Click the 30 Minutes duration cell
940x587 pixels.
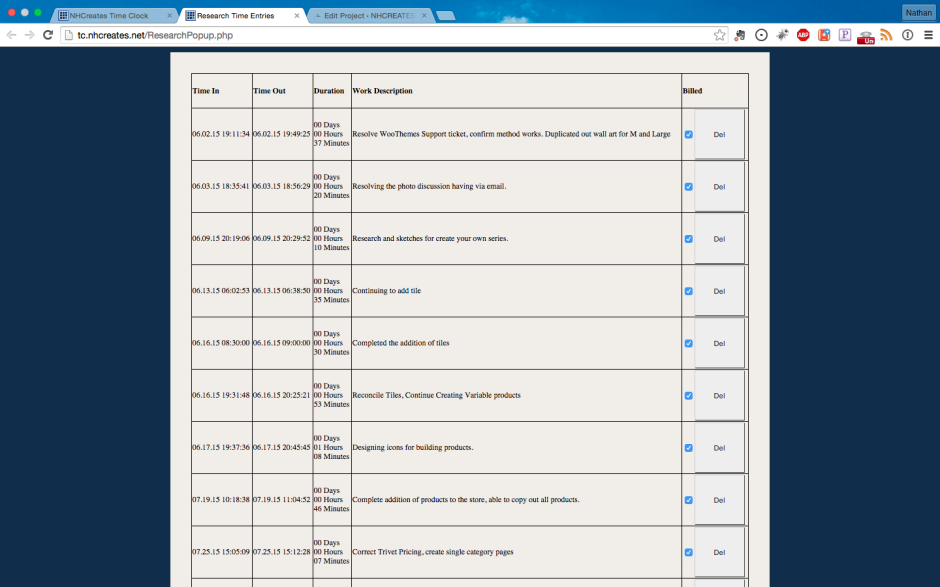coord(332,343)
